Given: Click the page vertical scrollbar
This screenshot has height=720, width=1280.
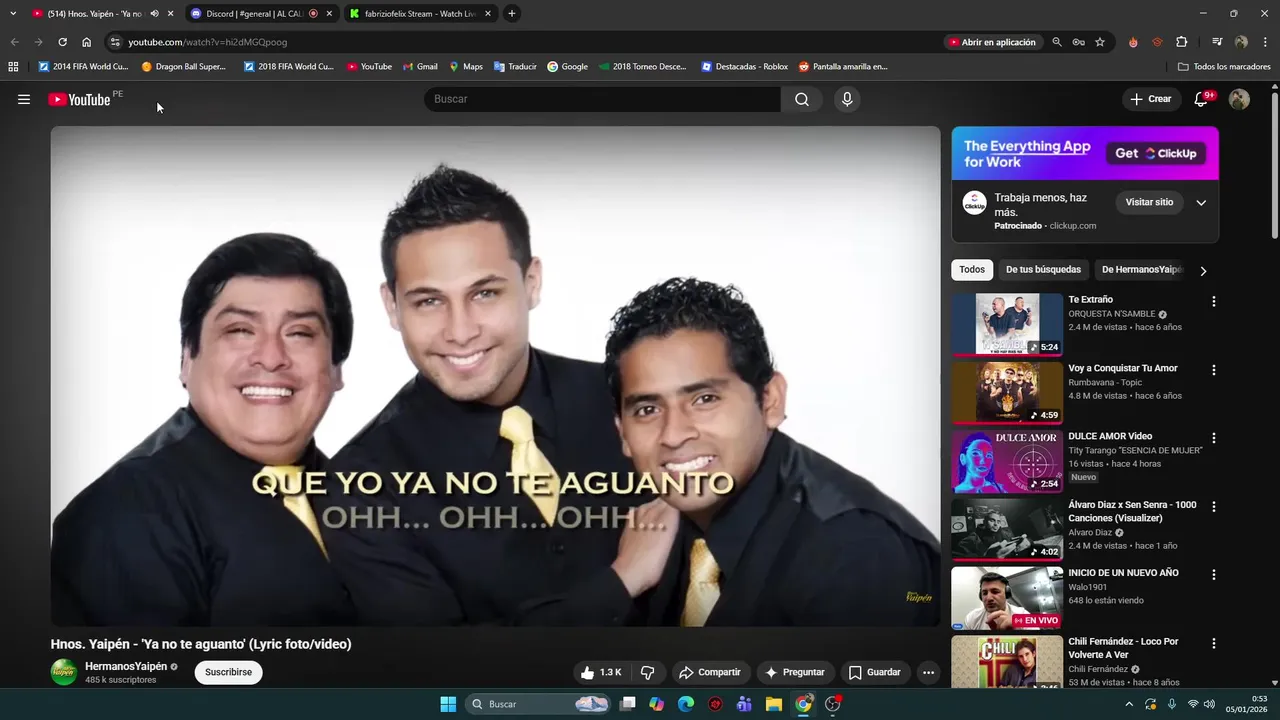Looking at the screenshot, I should pyautogui.click(x=1274, y=165).
